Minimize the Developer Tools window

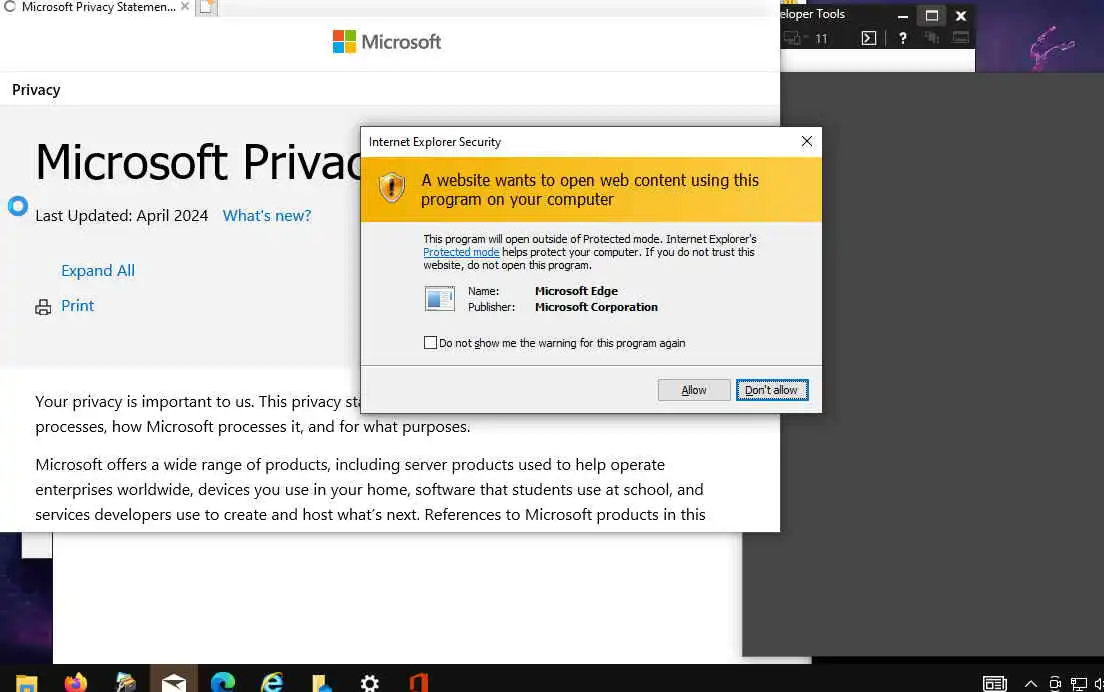(x=903, y=15)
